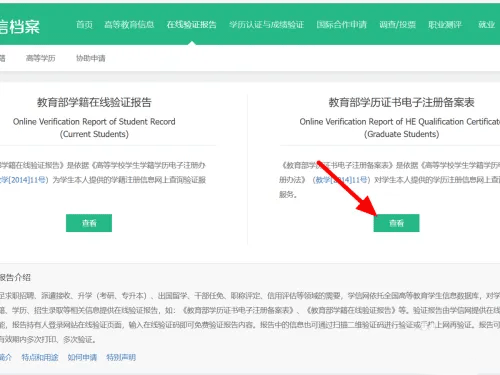Click 查看 under 学历证书电子注册备案表
This screenshot has width=500, height=375.
tap(396, 223)
